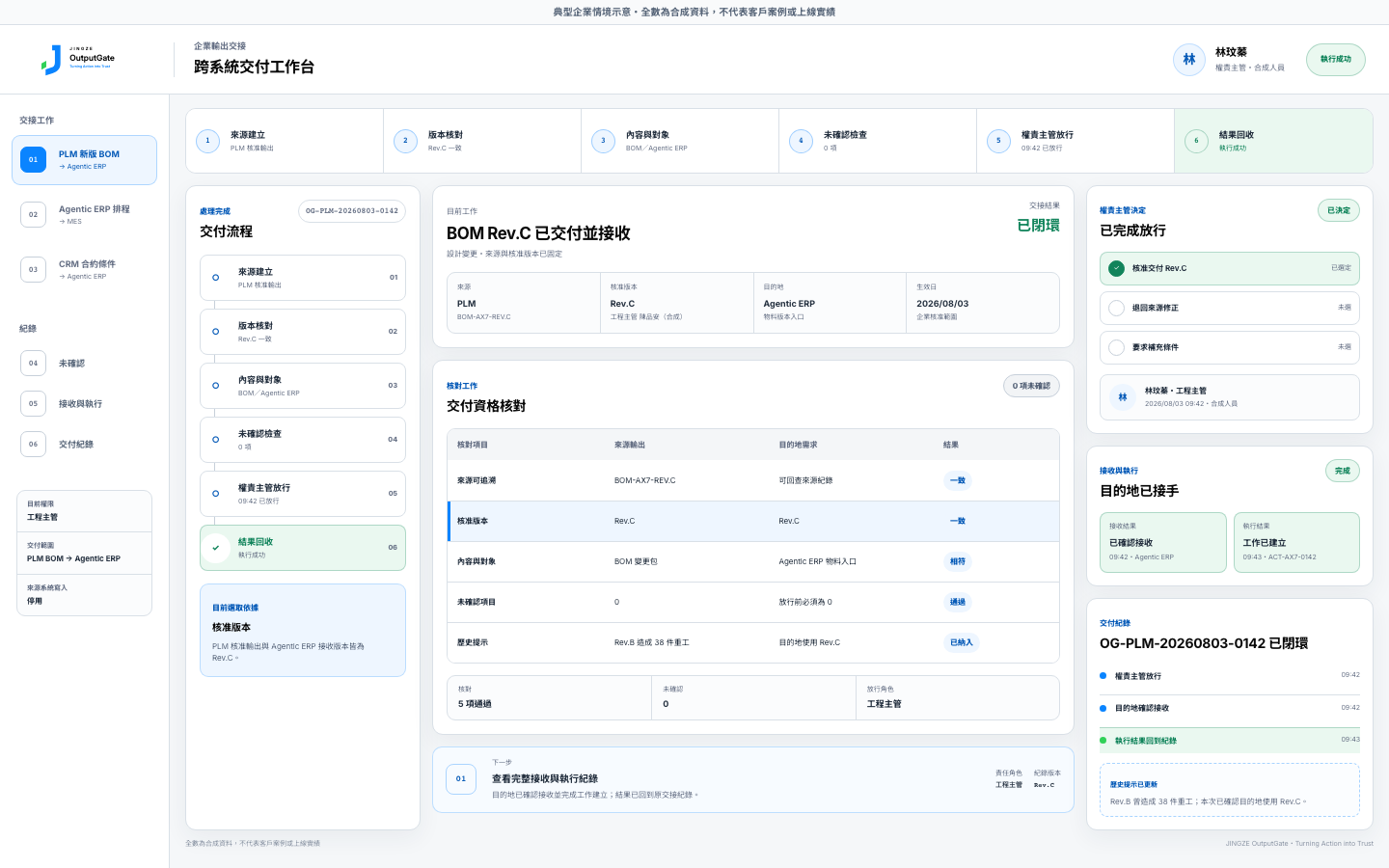Click 一致 badge in 核准版本 row
1389x868 pixels.
(958, 521)
